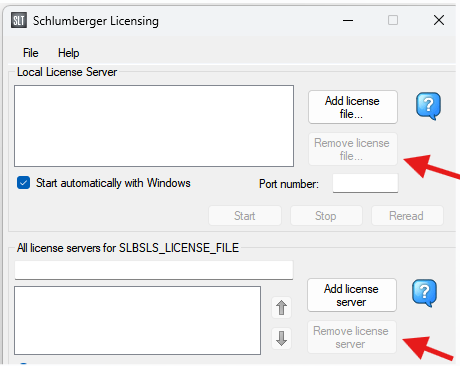Image resolution: width=460 pixels, height=366 pixels.
Task: Click Add license file button
Action: point(353,107)
